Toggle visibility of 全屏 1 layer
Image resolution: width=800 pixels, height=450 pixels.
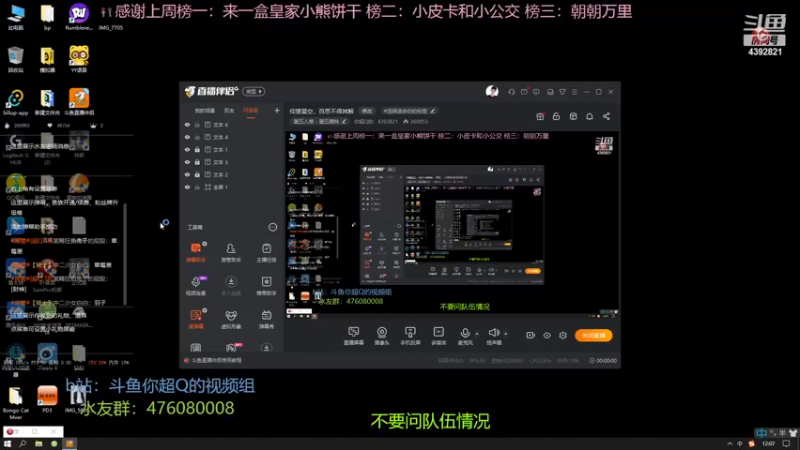[187, 187]
